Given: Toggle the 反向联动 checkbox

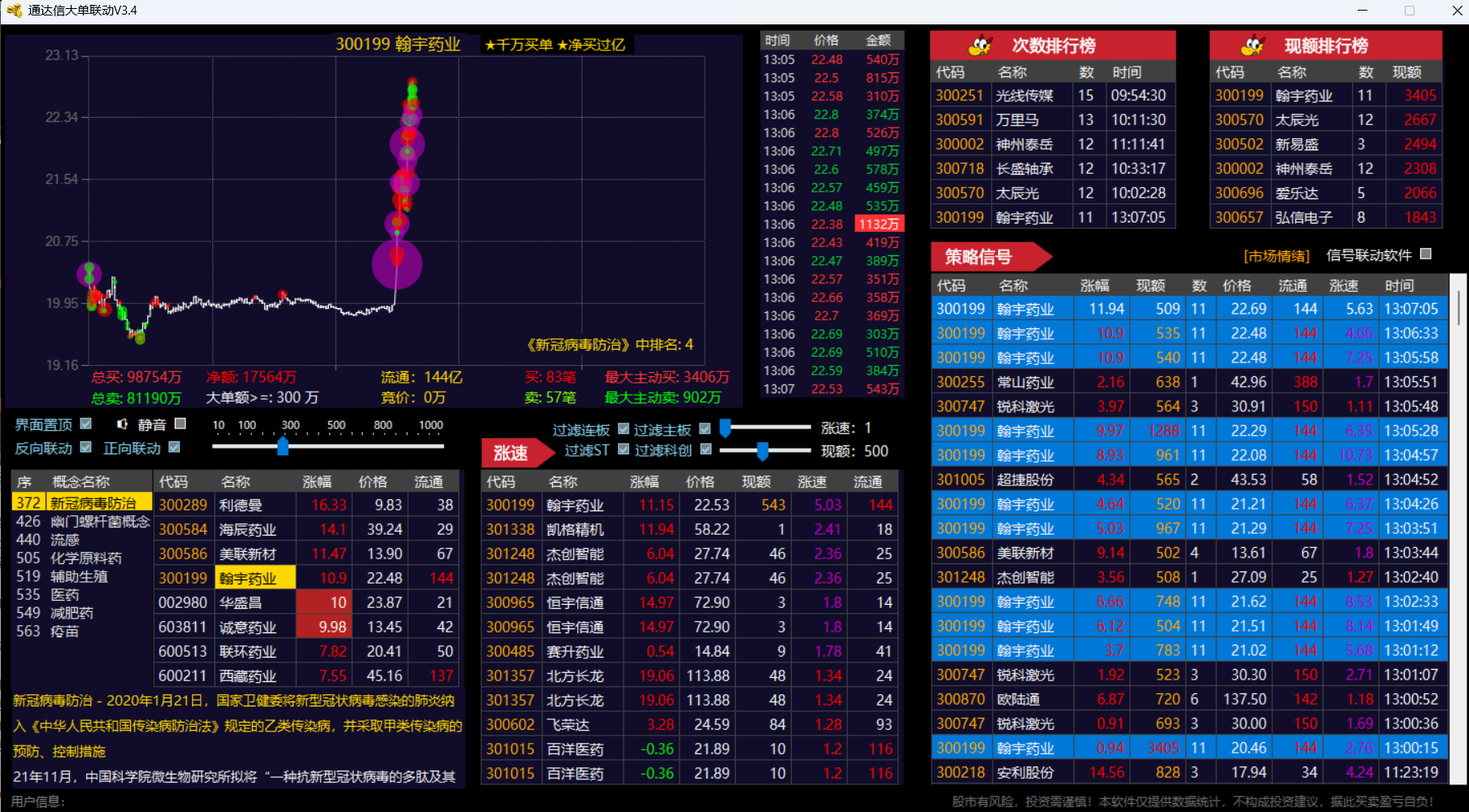Looking at the screenshot, I should (x=86, y=447).
